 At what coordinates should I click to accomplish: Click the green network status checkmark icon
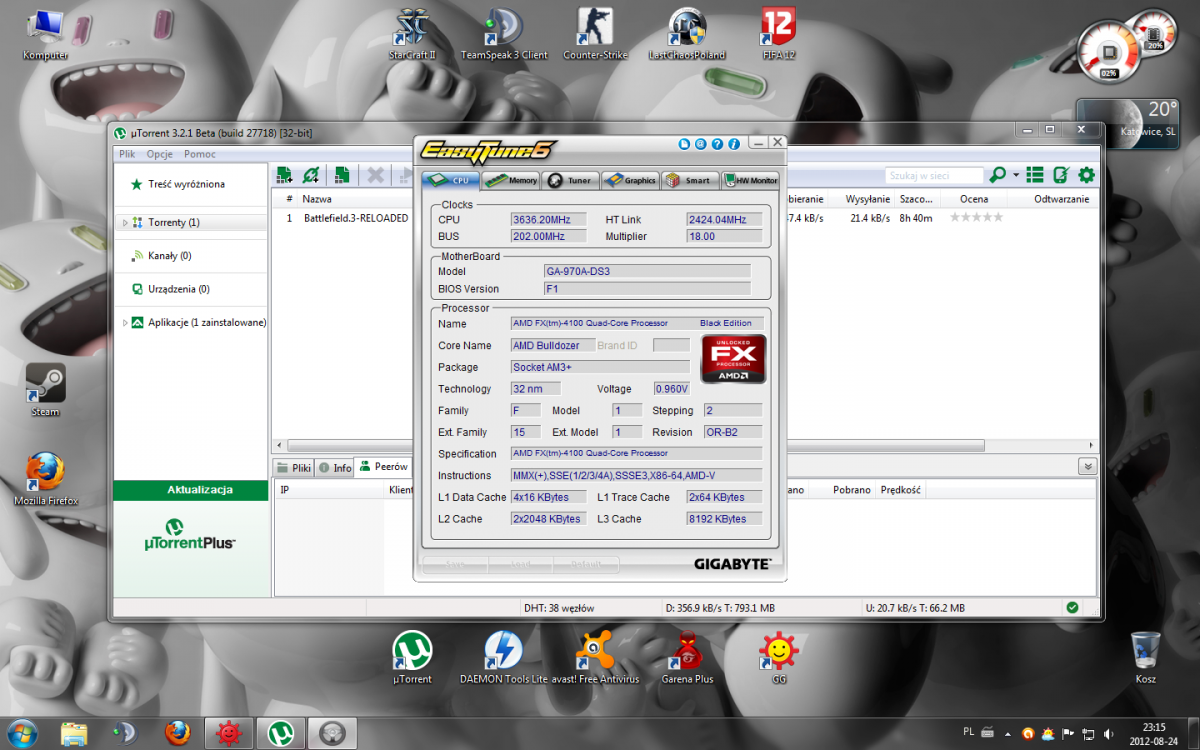pos(1072,607)
